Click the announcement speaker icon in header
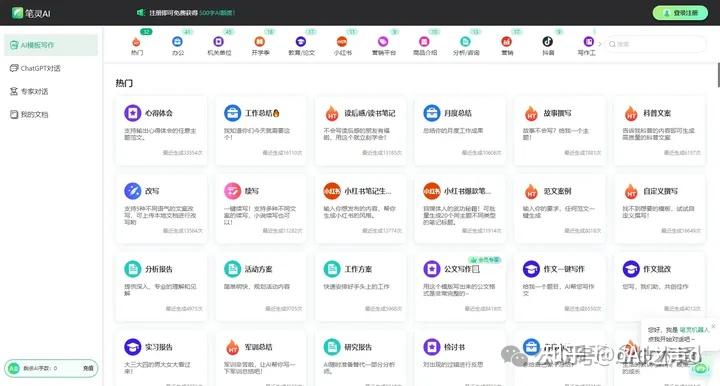 (x=141, y=13)
